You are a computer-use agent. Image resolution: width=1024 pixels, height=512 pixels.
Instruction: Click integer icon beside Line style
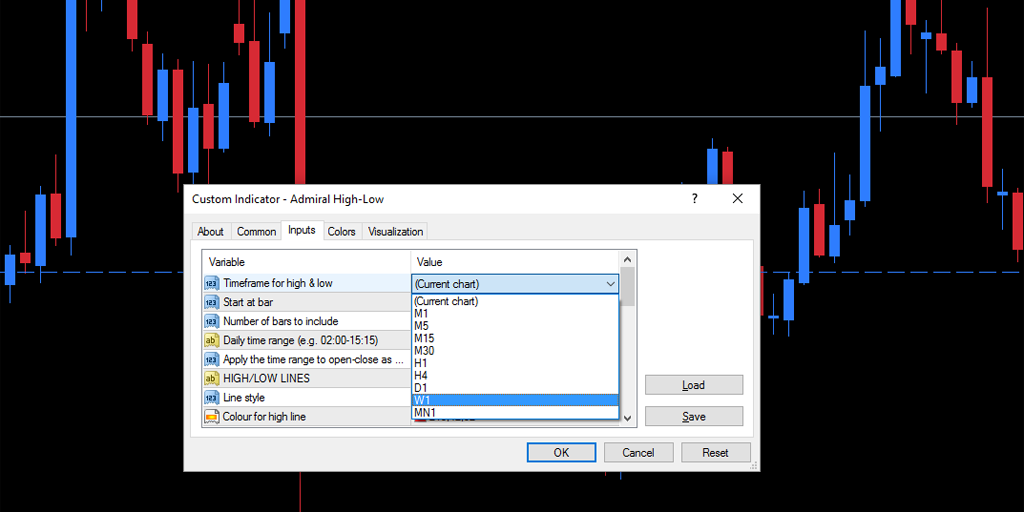212,397
